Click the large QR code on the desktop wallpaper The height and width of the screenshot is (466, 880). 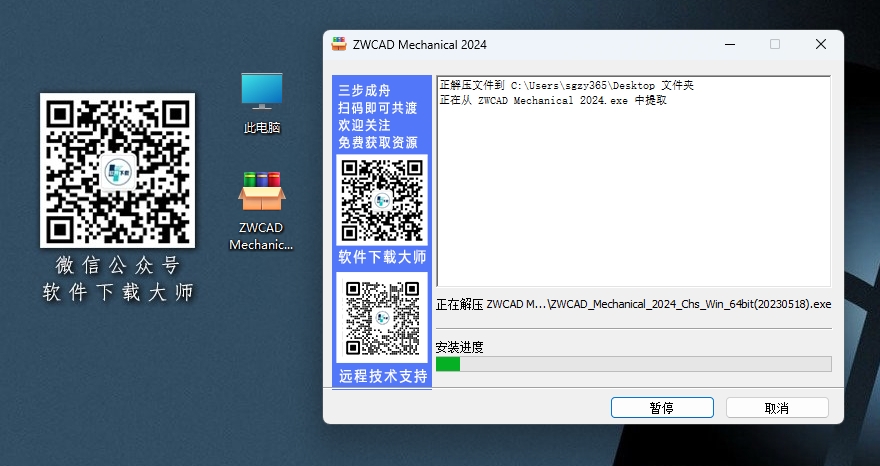pos(117,170)
